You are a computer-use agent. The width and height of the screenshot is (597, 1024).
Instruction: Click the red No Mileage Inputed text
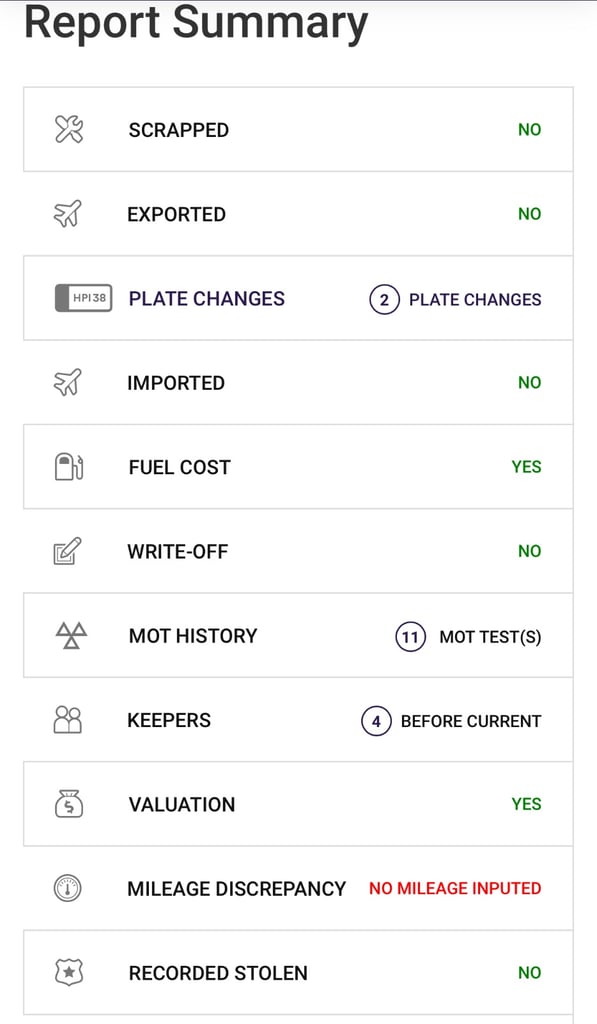(x=455, y=888)
